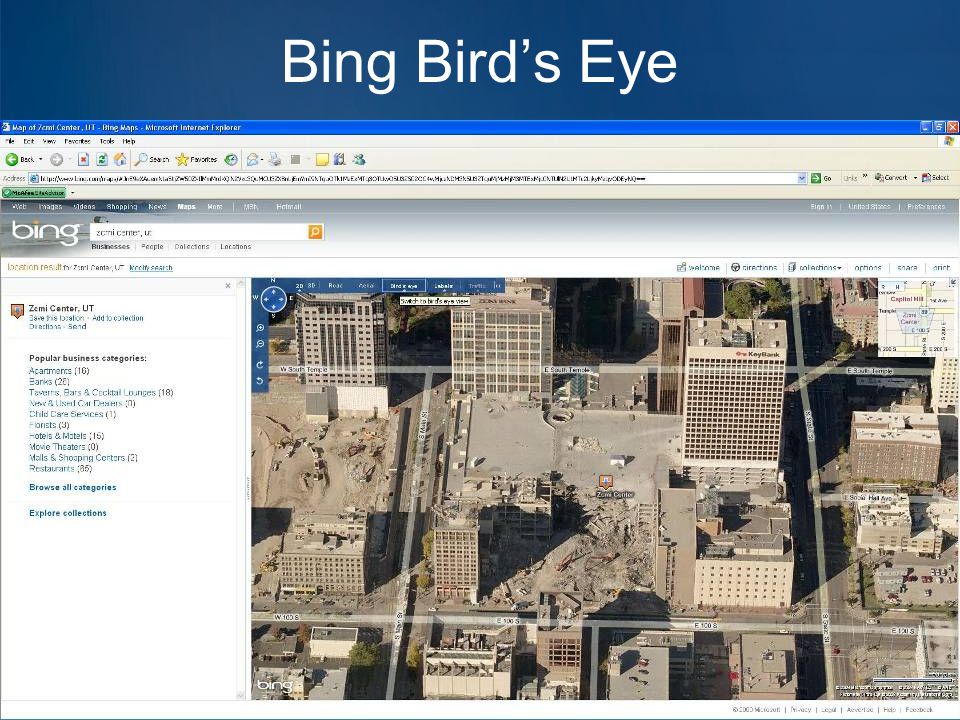This screenshot has width=960, height=720.
Task: Refresh the page with the Refresh icon
Action: [102, 160]
